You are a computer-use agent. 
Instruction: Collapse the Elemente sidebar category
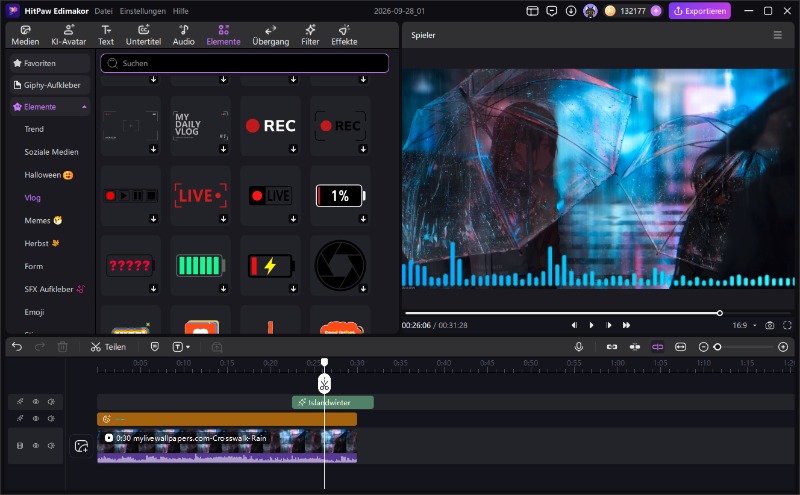click(84, 107)
